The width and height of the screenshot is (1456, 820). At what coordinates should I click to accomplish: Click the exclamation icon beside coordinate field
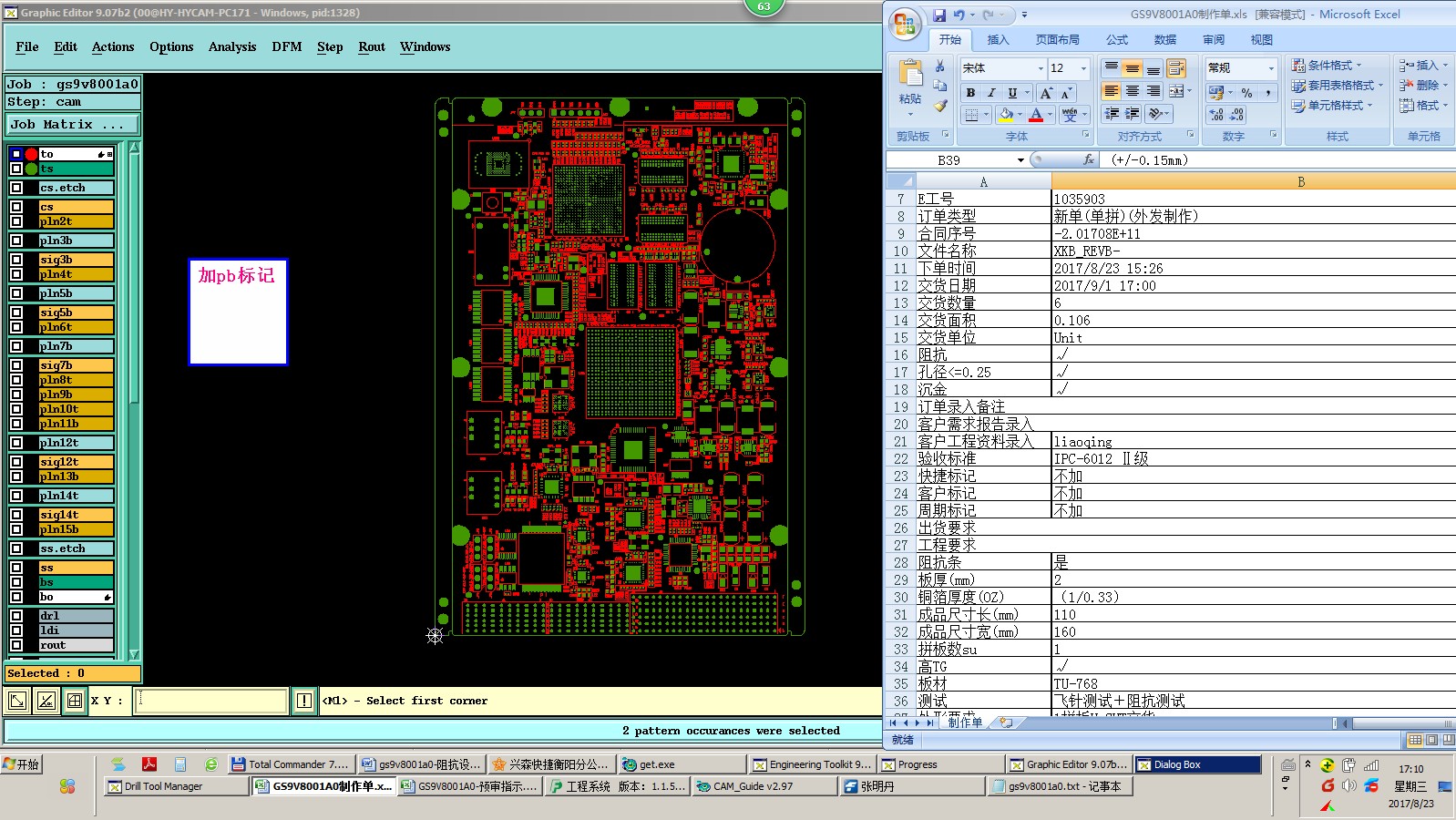[x=304, y=701]
